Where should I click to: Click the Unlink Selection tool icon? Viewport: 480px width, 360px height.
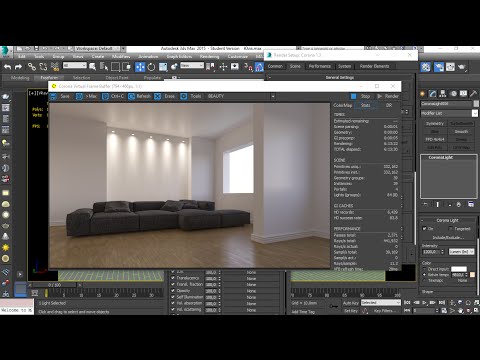(x=43, y=67)
